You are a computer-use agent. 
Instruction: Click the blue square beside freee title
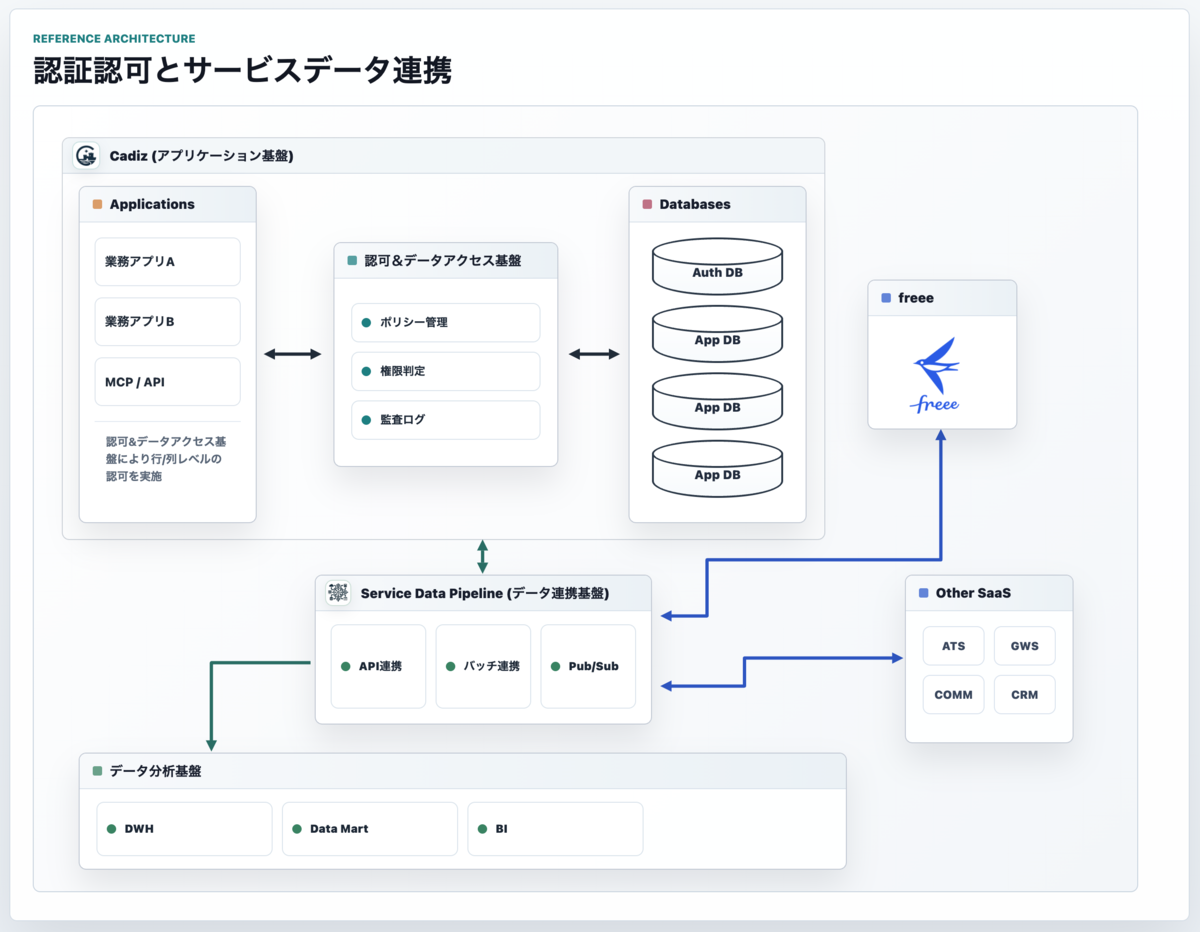(886, 298)
